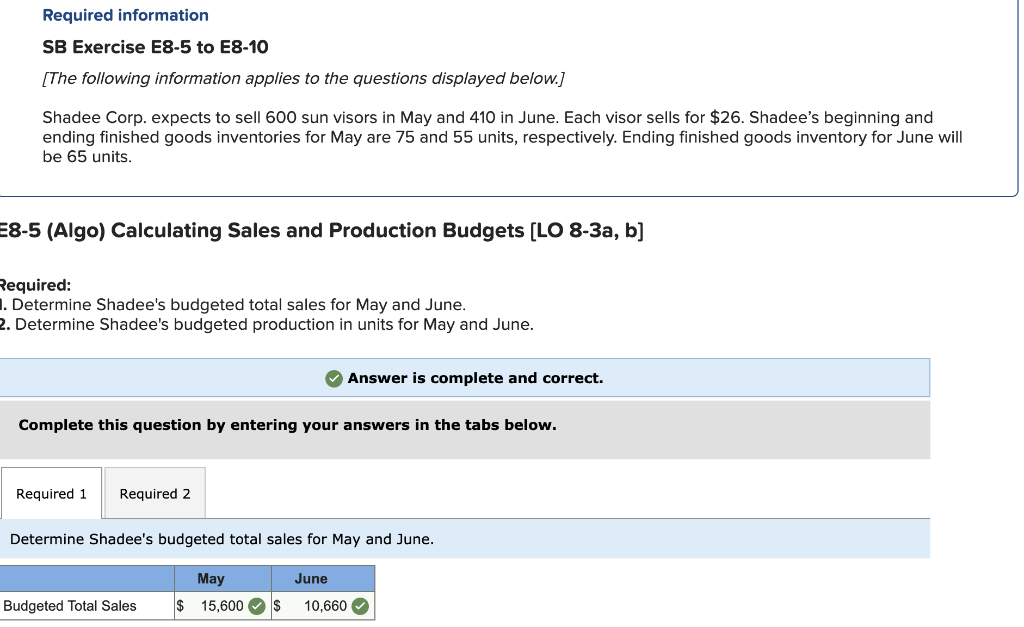Click the Answer is complete and correct banner
The image size is (1024, 627).
coord(465,378)
